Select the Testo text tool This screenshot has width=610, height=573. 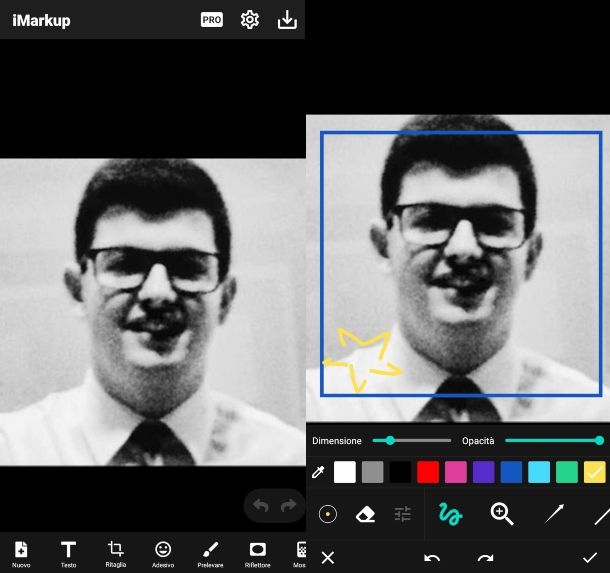pyautogui.click(x=68, y=554)
